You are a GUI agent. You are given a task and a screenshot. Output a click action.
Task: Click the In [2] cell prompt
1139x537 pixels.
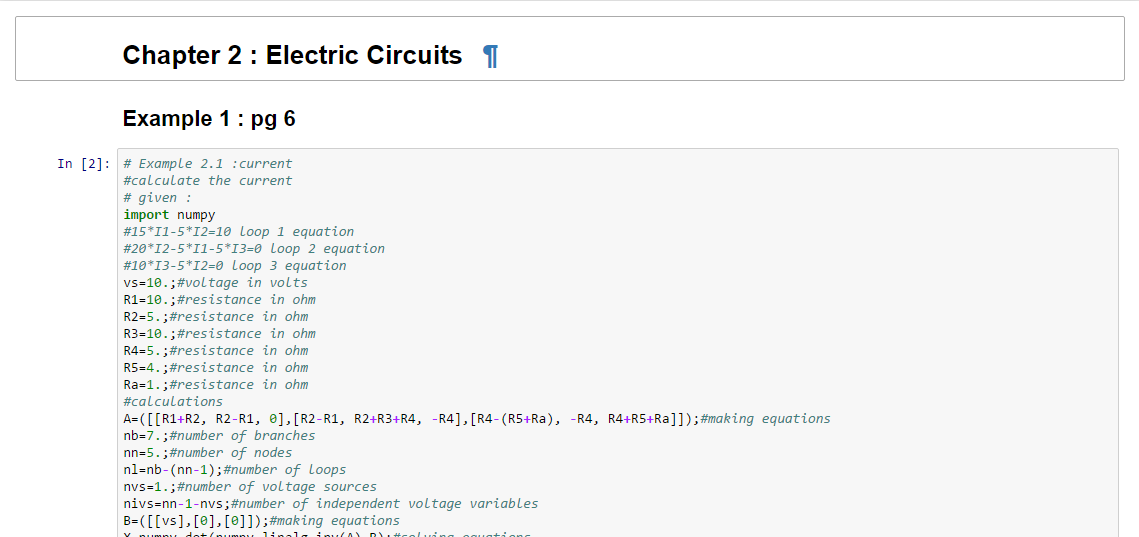click(x=83, y=164)
